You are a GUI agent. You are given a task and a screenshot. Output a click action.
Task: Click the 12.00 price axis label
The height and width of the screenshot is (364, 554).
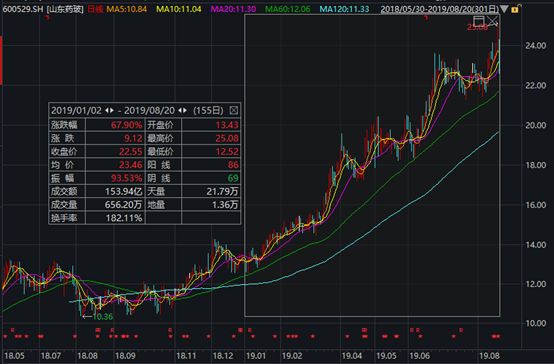[536, 284]
